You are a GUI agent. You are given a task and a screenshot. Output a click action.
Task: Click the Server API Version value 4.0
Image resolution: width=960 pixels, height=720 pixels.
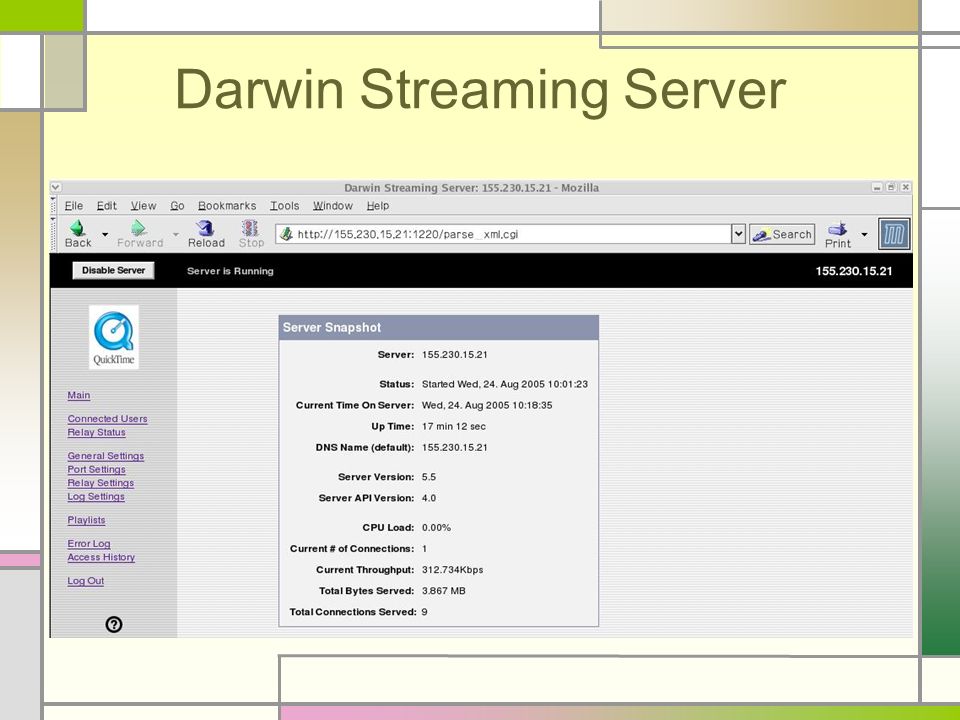pos(429,498)
